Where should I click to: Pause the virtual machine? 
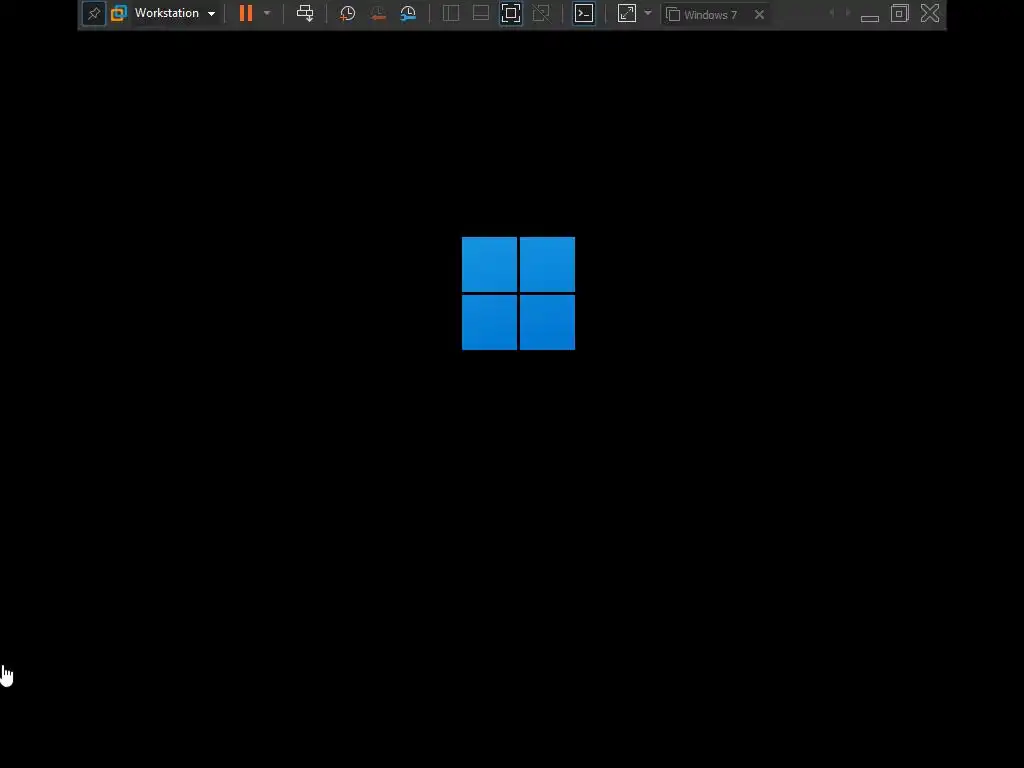click(x=246, y=13)
